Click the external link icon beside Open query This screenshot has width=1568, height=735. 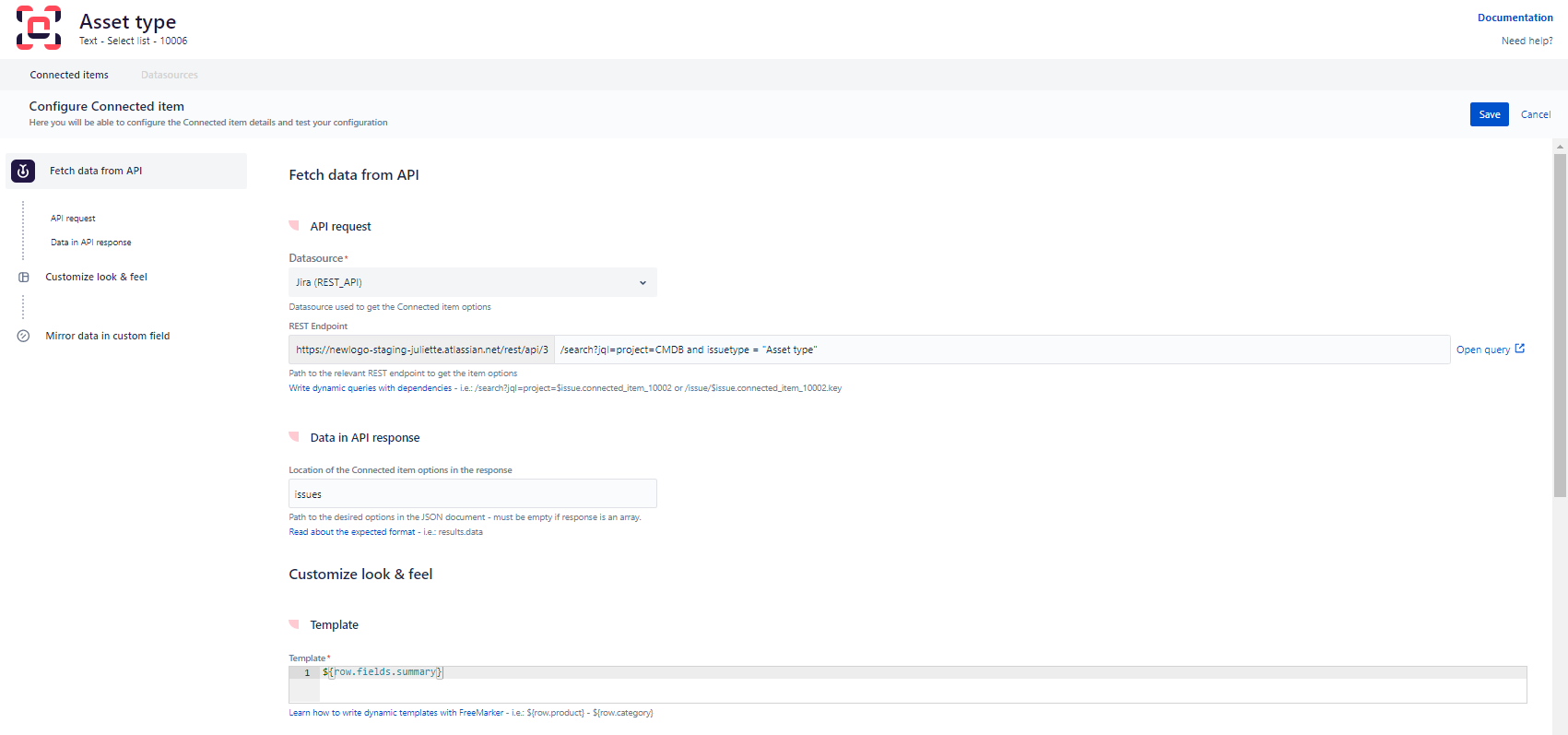coord(1520,349)
